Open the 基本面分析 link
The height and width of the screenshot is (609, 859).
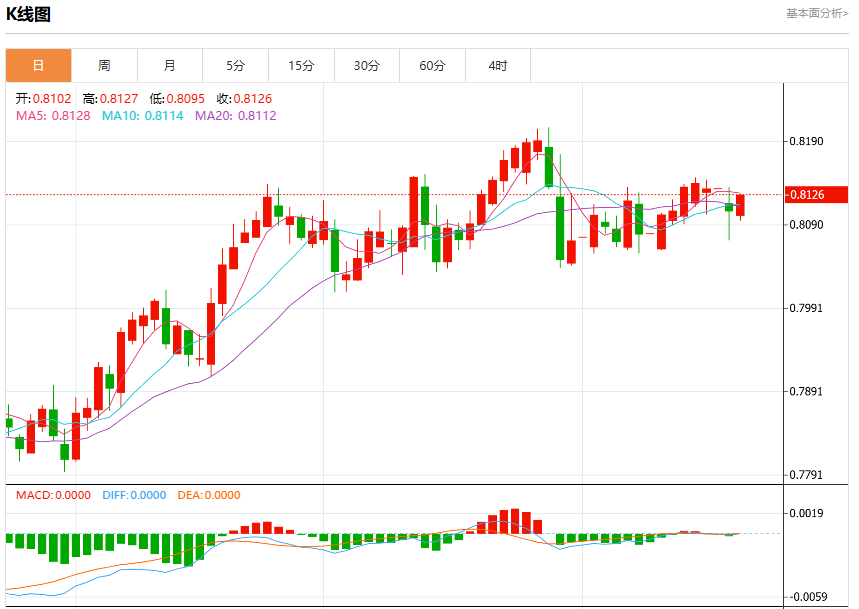click(x=817, y=13)
